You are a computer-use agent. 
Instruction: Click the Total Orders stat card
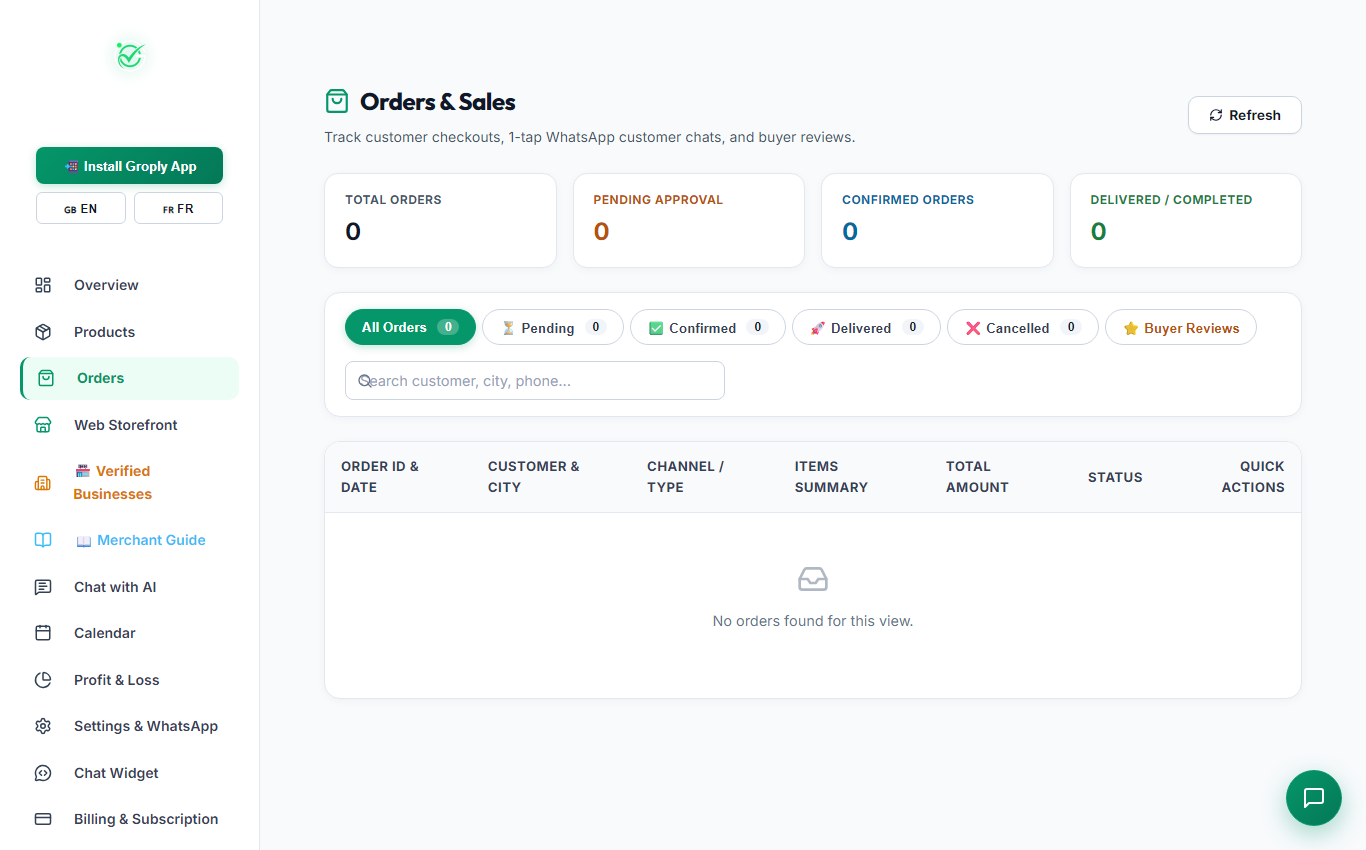(440, 220)
